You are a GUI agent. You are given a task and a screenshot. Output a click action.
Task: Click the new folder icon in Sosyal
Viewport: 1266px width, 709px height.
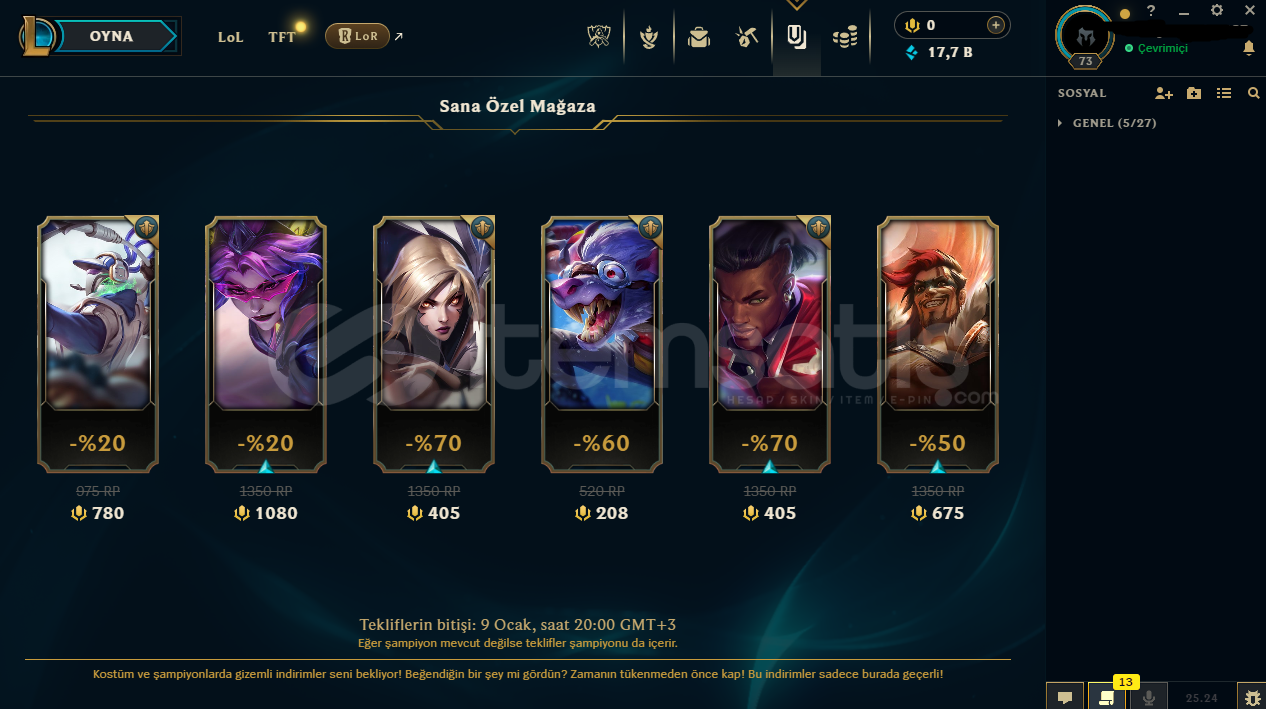(1194, 93)
